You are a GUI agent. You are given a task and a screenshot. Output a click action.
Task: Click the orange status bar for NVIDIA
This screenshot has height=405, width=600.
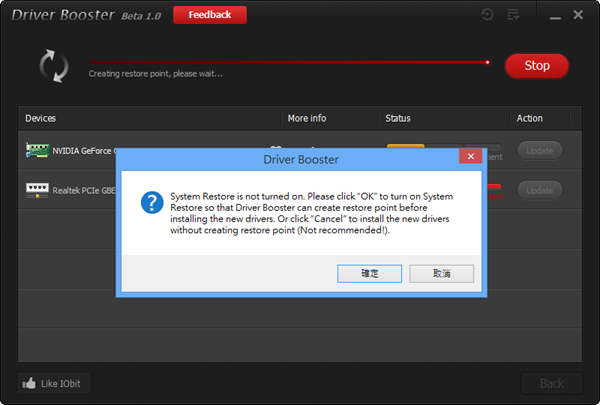click(x=406, y=146)
